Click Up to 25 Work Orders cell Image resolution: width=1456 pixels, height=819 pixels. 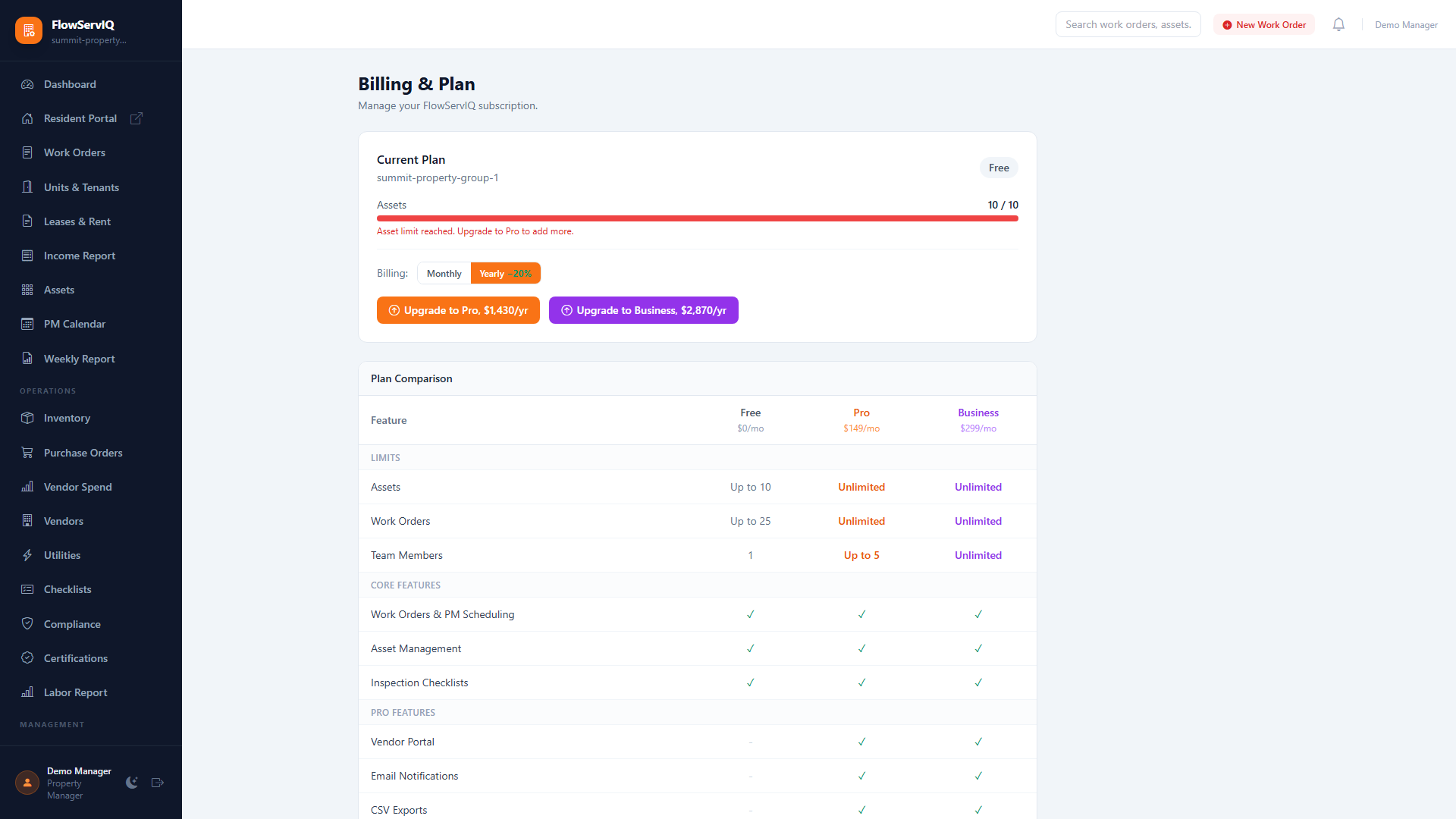751,521
